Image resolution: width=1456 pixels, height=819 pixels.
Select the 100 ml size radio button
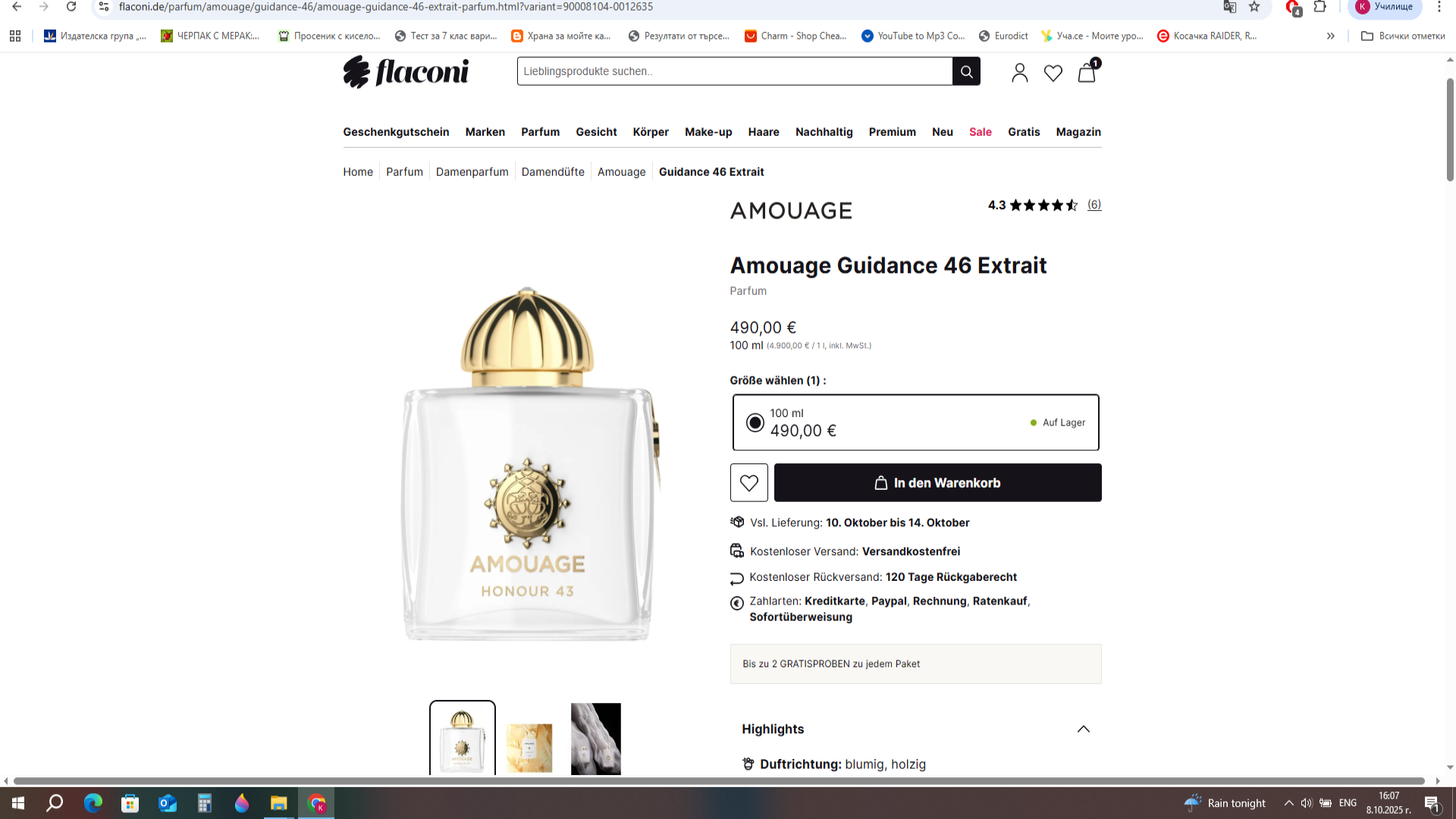point(755,422)
